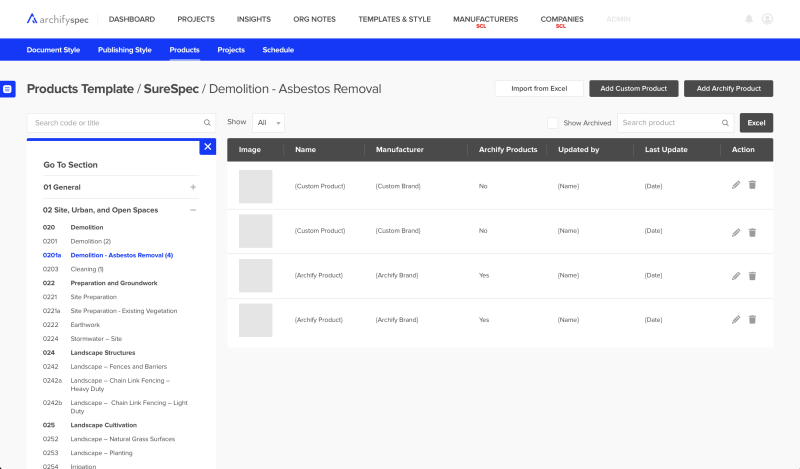The image size is (800, 469).
Task: Collapse 02 Site, Urban, and Open Spaces
Action: coord(193,210)
